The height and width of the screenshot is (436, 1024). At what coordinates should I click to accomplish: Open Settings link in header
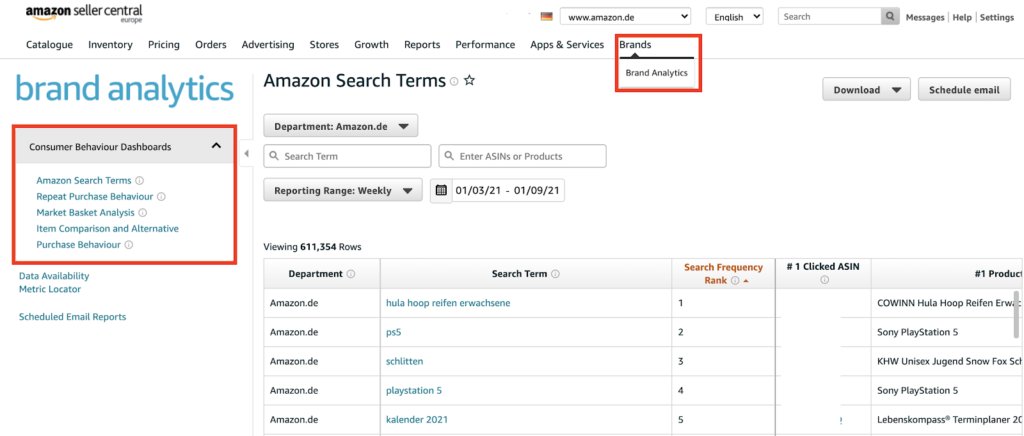[x=997, y=18]
